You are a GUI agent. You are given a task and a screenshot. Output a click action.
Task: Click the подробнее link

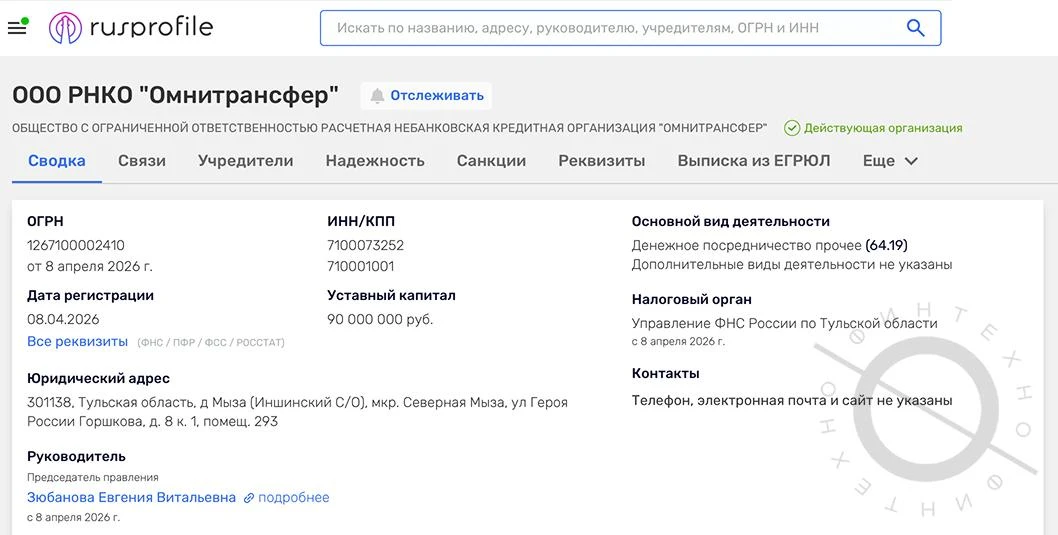point(294,498)
